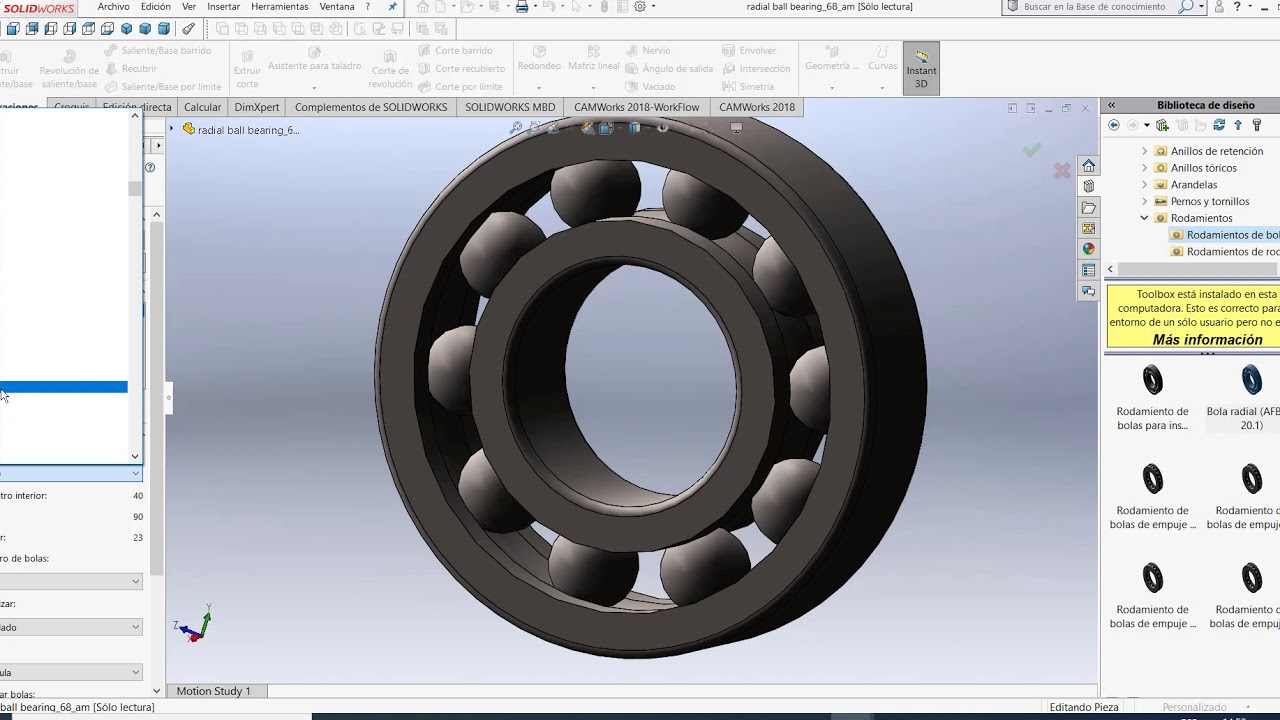Switch to the SOLIDWORKS MBD tab

click(510, 107)
